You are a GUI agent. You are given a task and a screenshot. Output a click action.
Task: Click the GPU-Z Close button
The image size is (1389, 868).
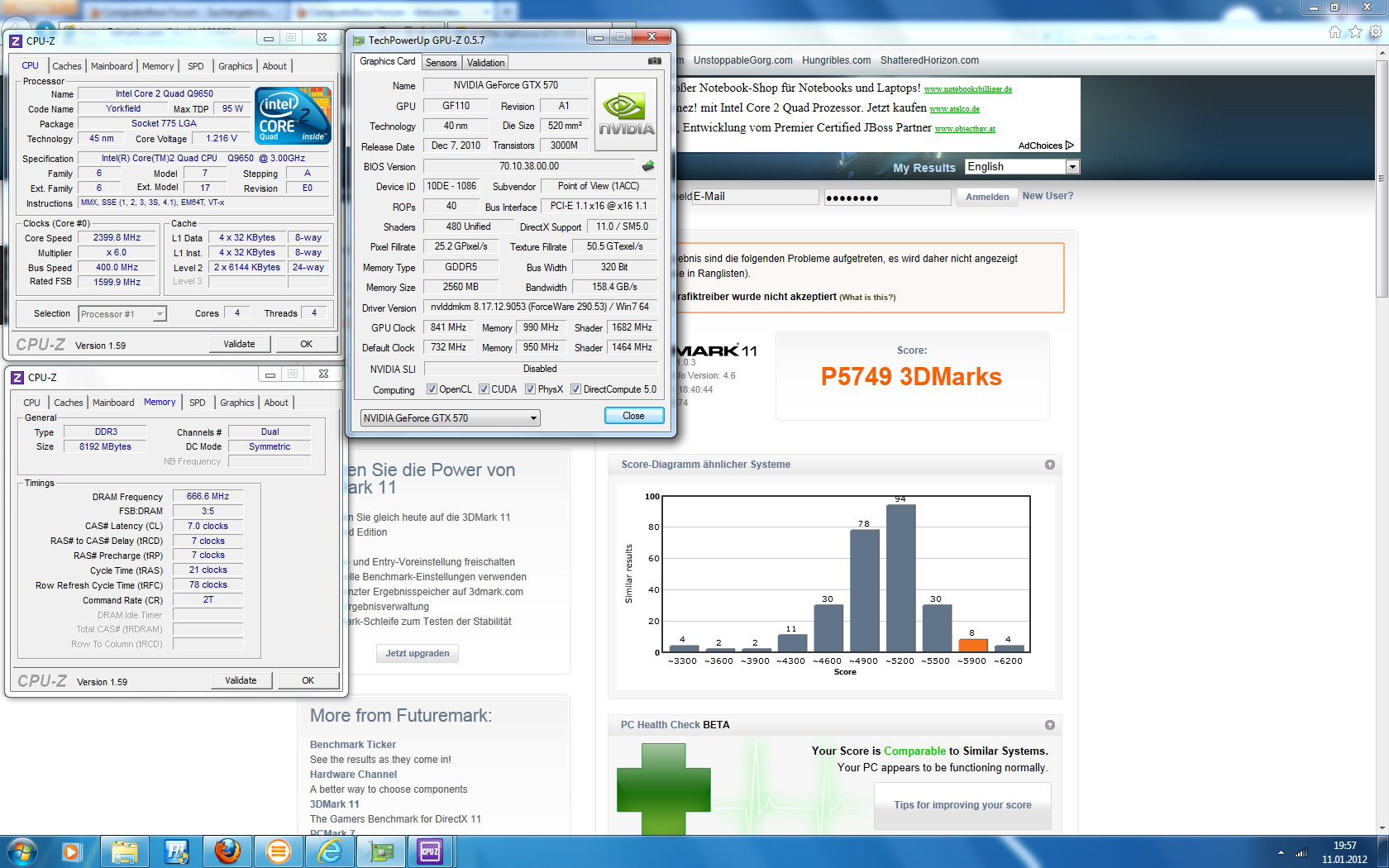click(x=633, y=416)
